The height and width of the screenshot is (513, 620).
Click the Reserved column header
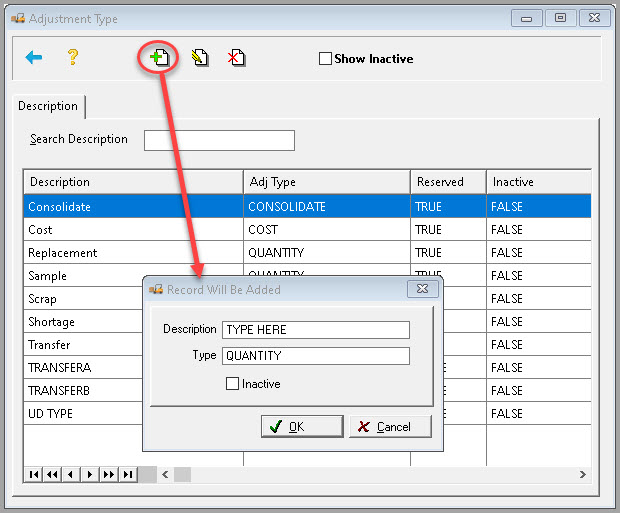point(448,182)
